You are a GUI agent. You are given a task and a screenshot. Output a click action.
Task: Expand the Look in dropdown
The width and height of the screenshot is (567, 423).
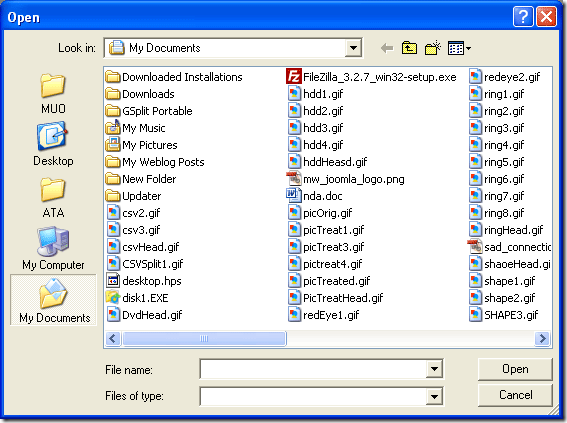(353, 48)
